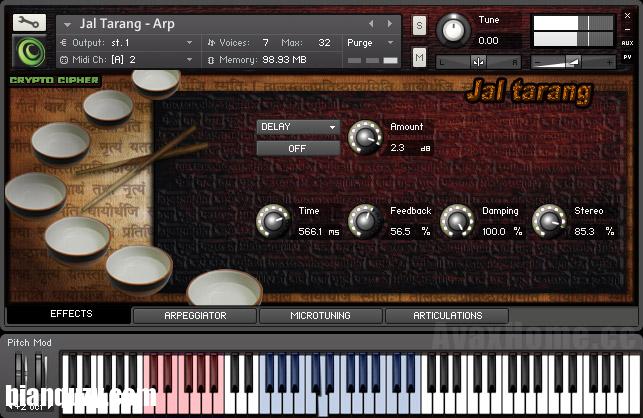Switch to the ARPEGGIATOR tab
This screenshot has height=418, width=643.
(x=195, y=315)
